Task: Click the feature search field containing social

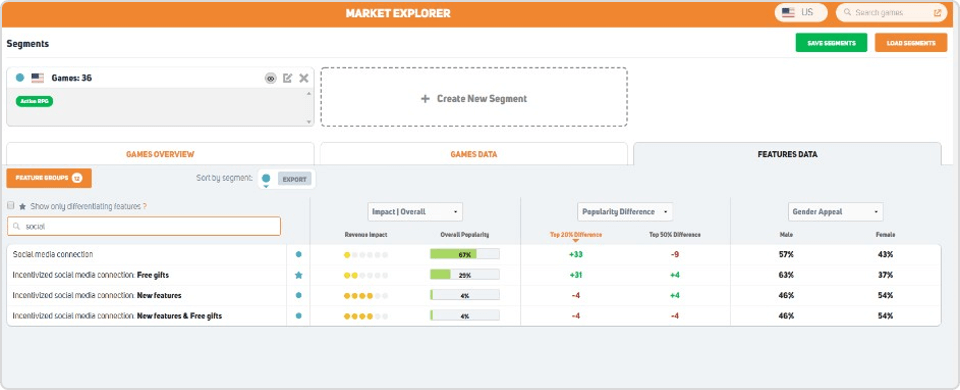Action: pos(144,226)
